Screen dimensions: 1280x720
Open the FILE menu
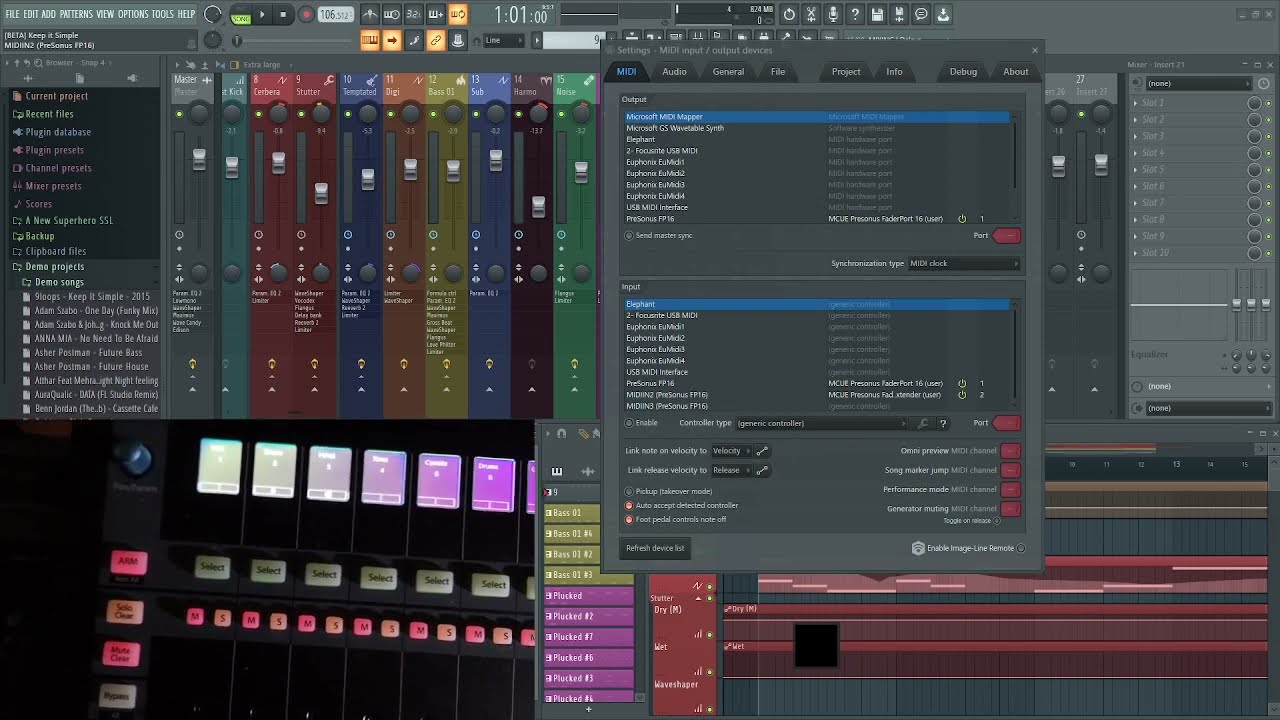[12, 14]
